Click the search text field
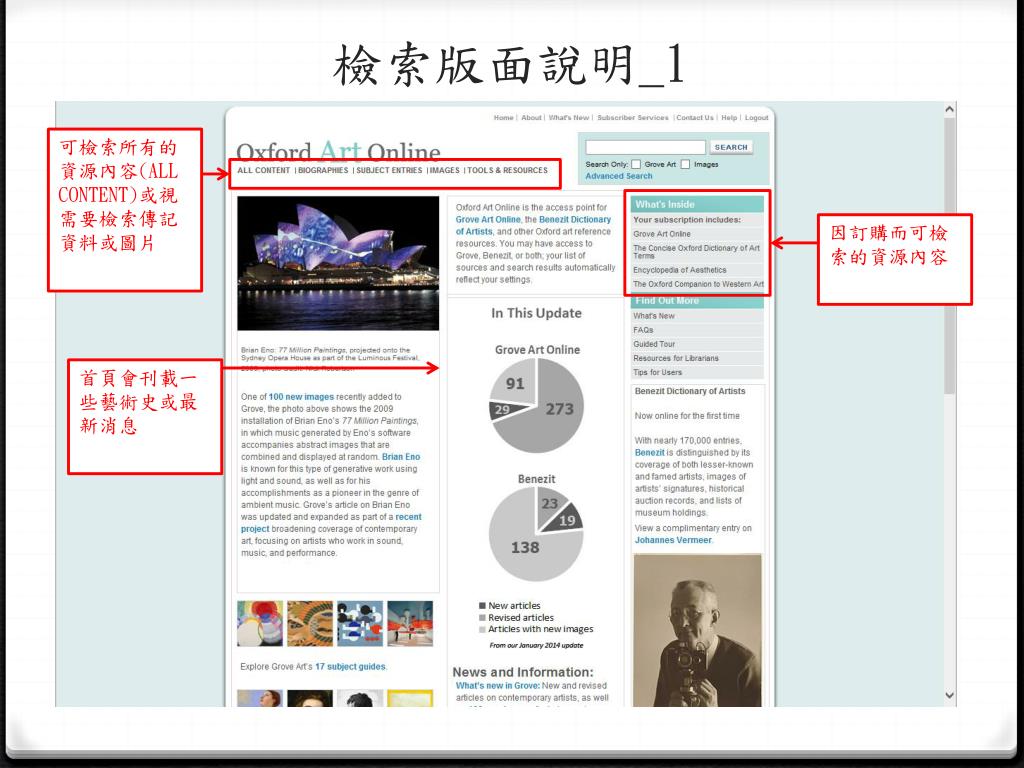1024x768 pixels. point(645,147)
